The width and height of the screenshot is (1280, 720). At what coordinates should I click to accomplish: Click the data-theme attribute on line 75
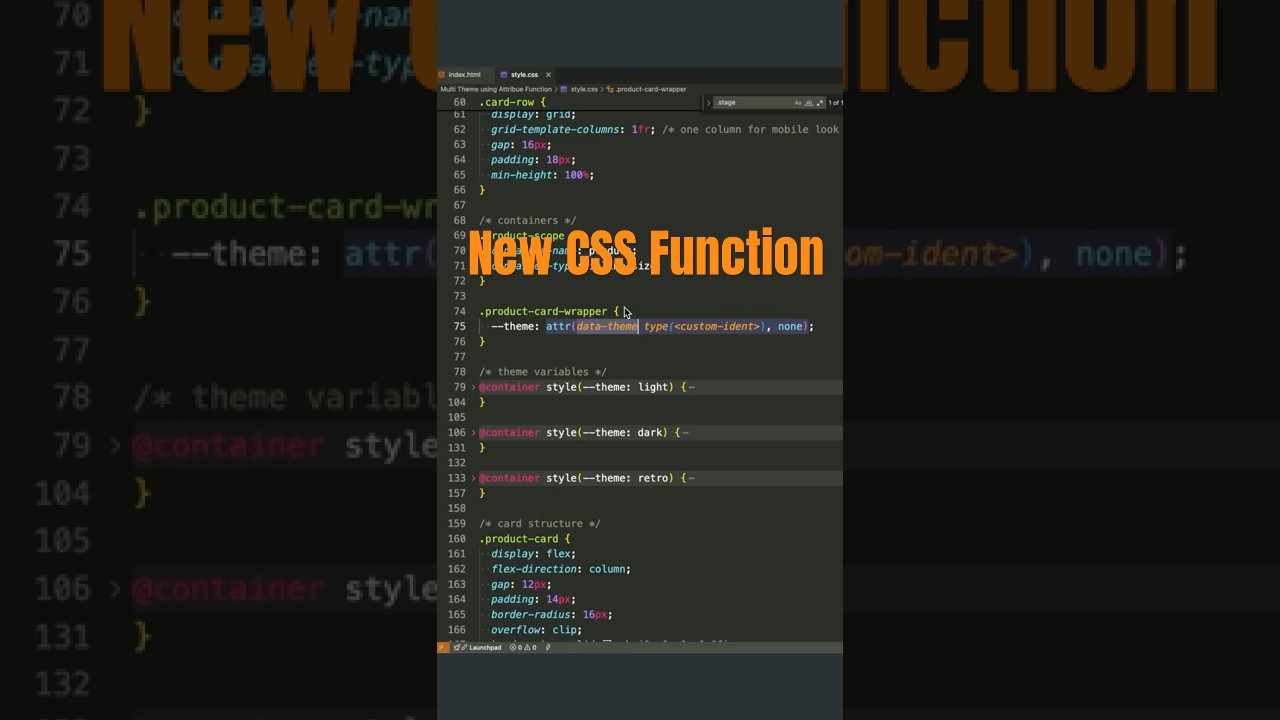606,326
